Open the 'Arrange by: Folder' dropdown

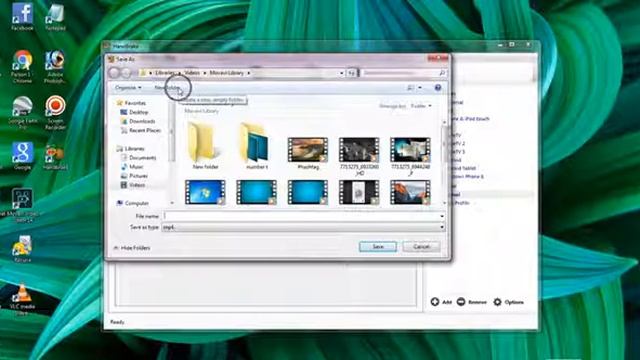tap(421, 106)
